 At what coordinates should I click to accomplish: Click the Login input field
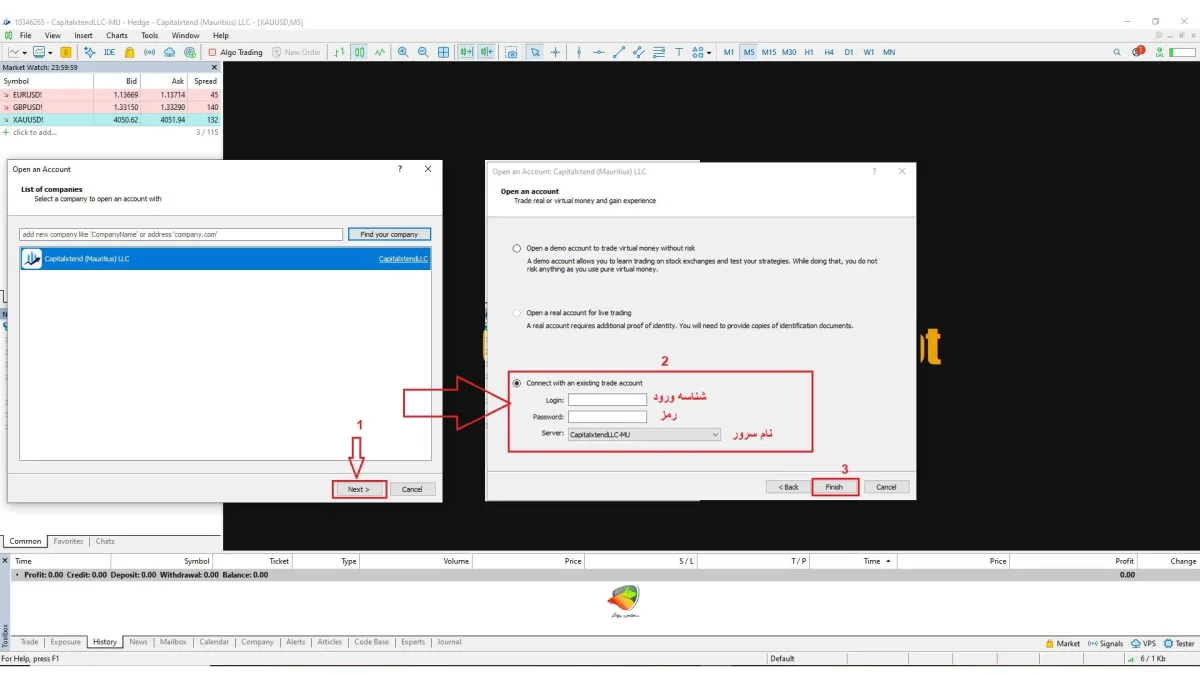[607, 400]
